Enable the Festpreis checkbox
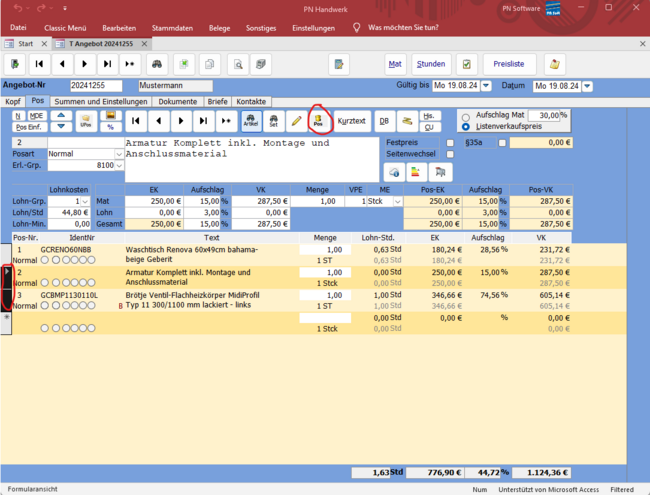This screenshot has height=495, width=650. (450, 143)
